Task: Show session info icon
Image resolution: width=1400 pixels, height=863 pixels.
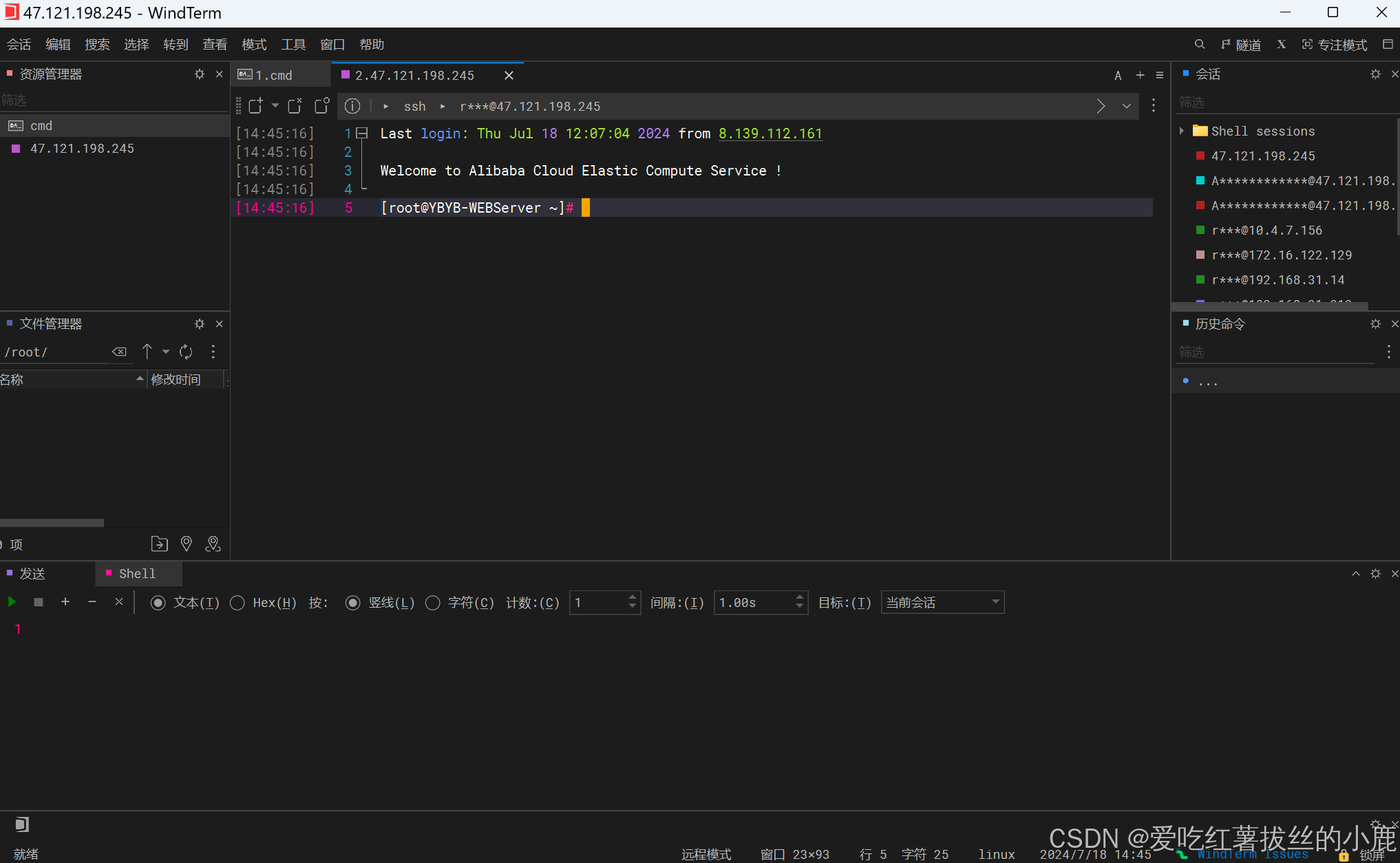Action: [x=352, y=106]
